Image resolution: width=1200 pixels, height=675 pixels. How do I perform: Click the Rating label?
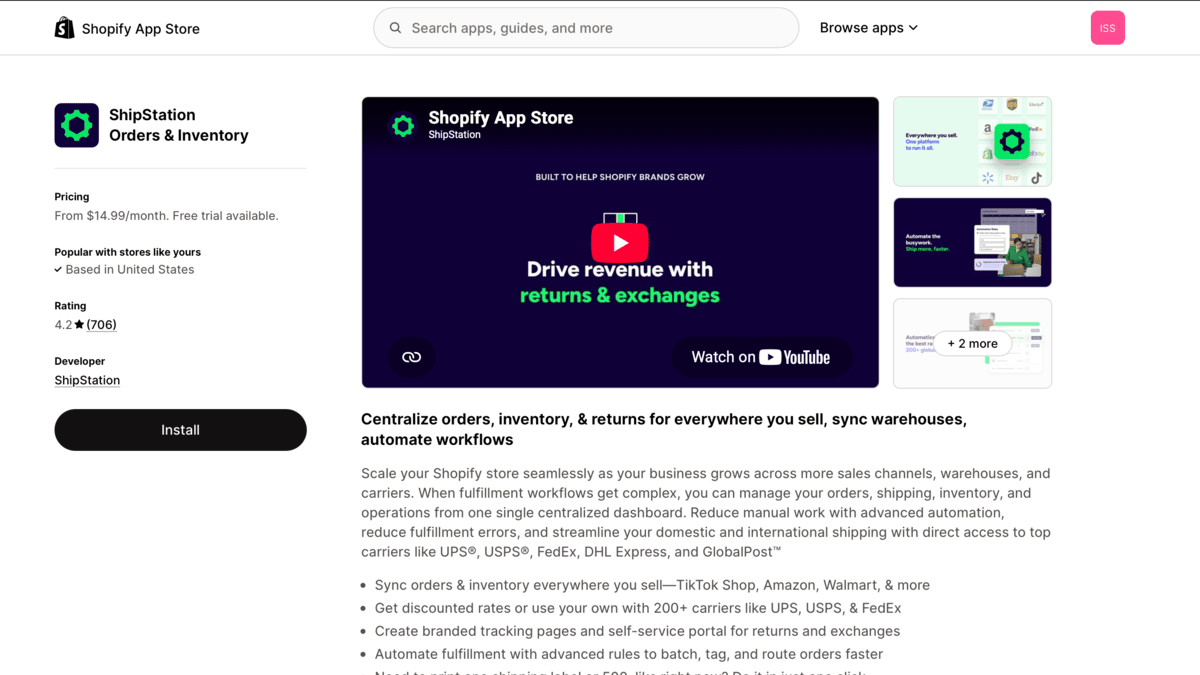pyautogui.click(x=70, y=306)
